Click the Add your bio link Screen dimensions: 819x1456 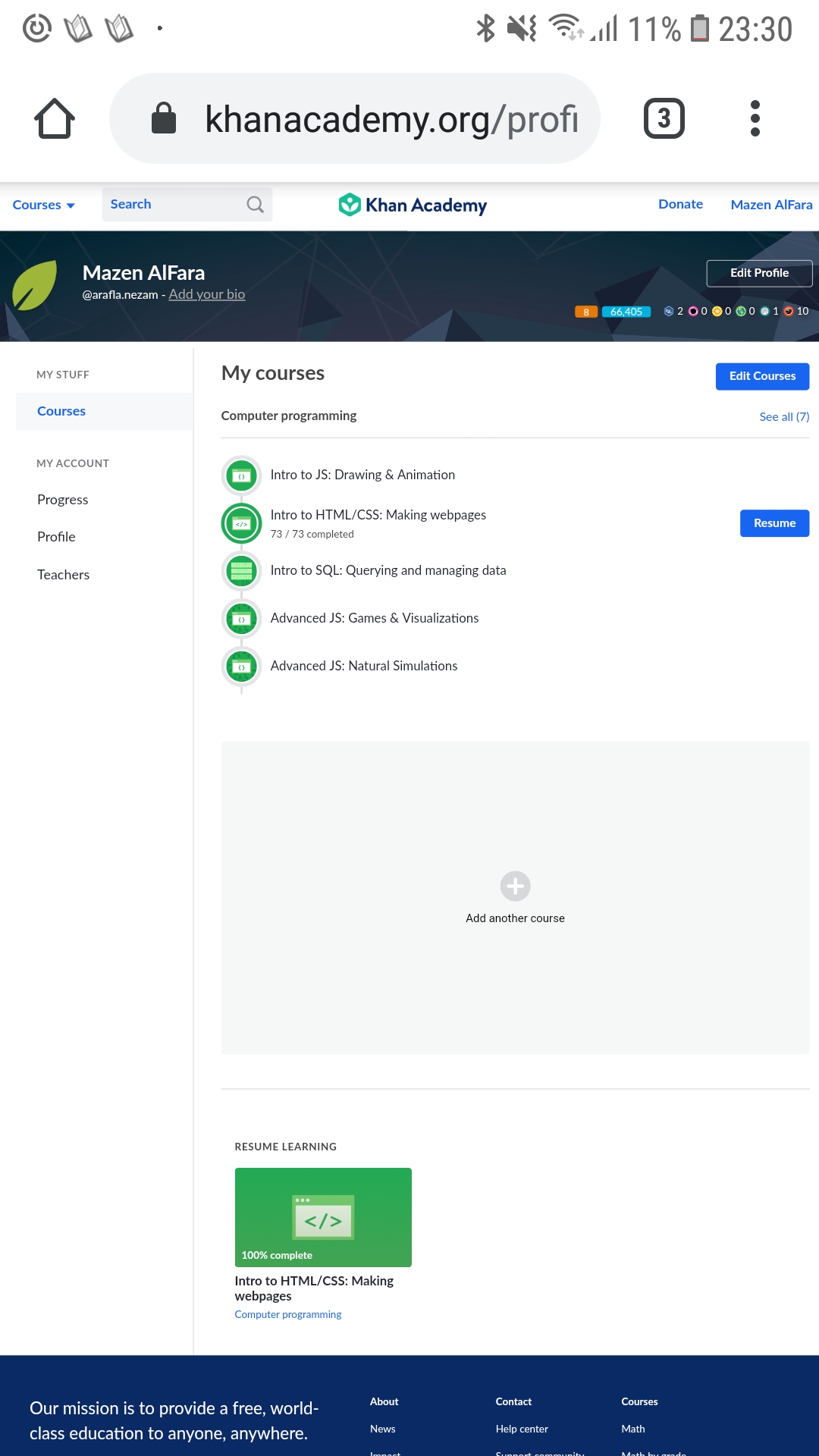point(206,294)
